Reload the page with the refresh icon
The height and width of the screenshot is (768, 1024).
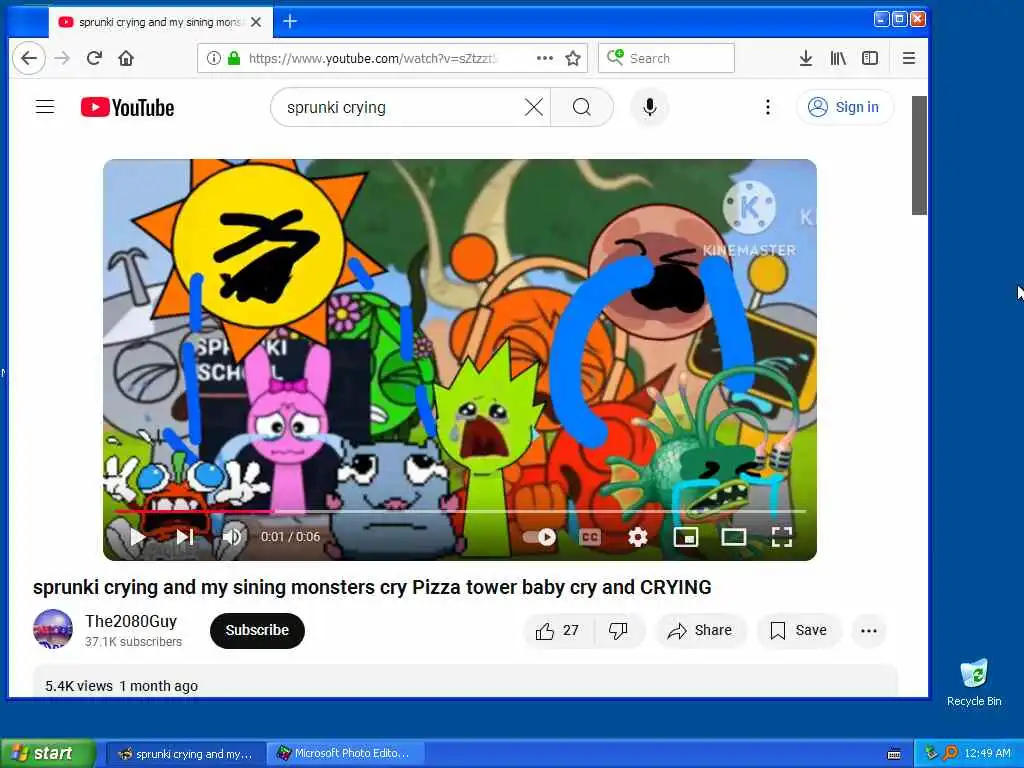(94, 58)
